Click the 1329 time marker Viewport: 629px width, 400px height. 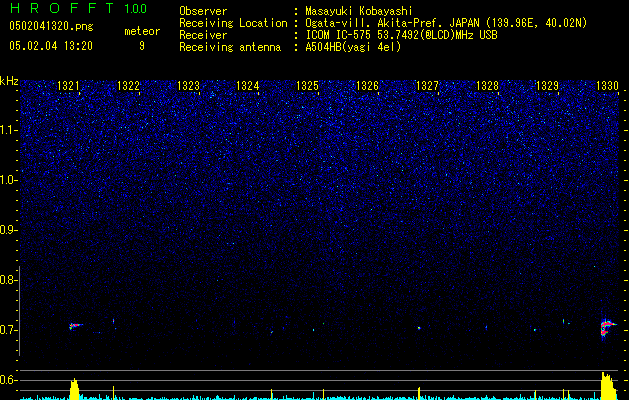(x=547, y=85)
